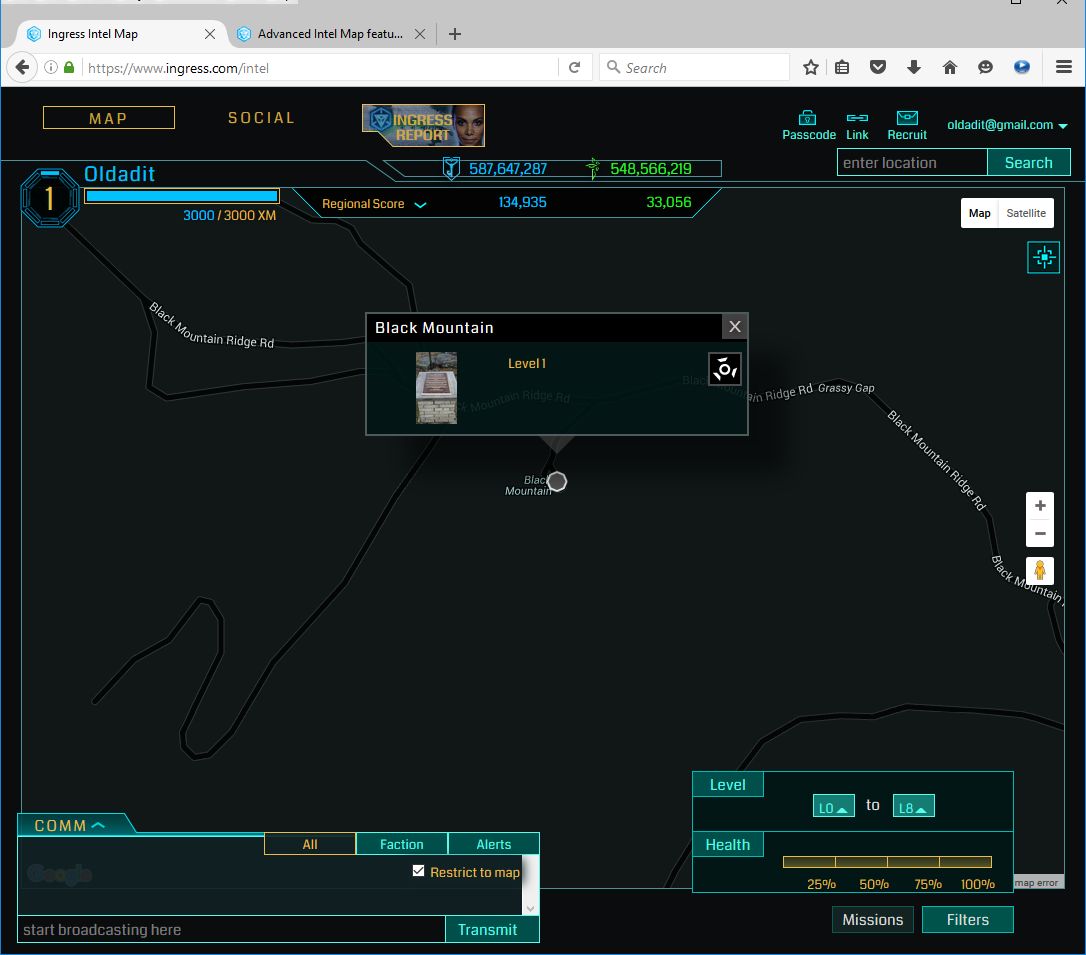Click the gray Black Mountain portal marker

click(557, 482)
